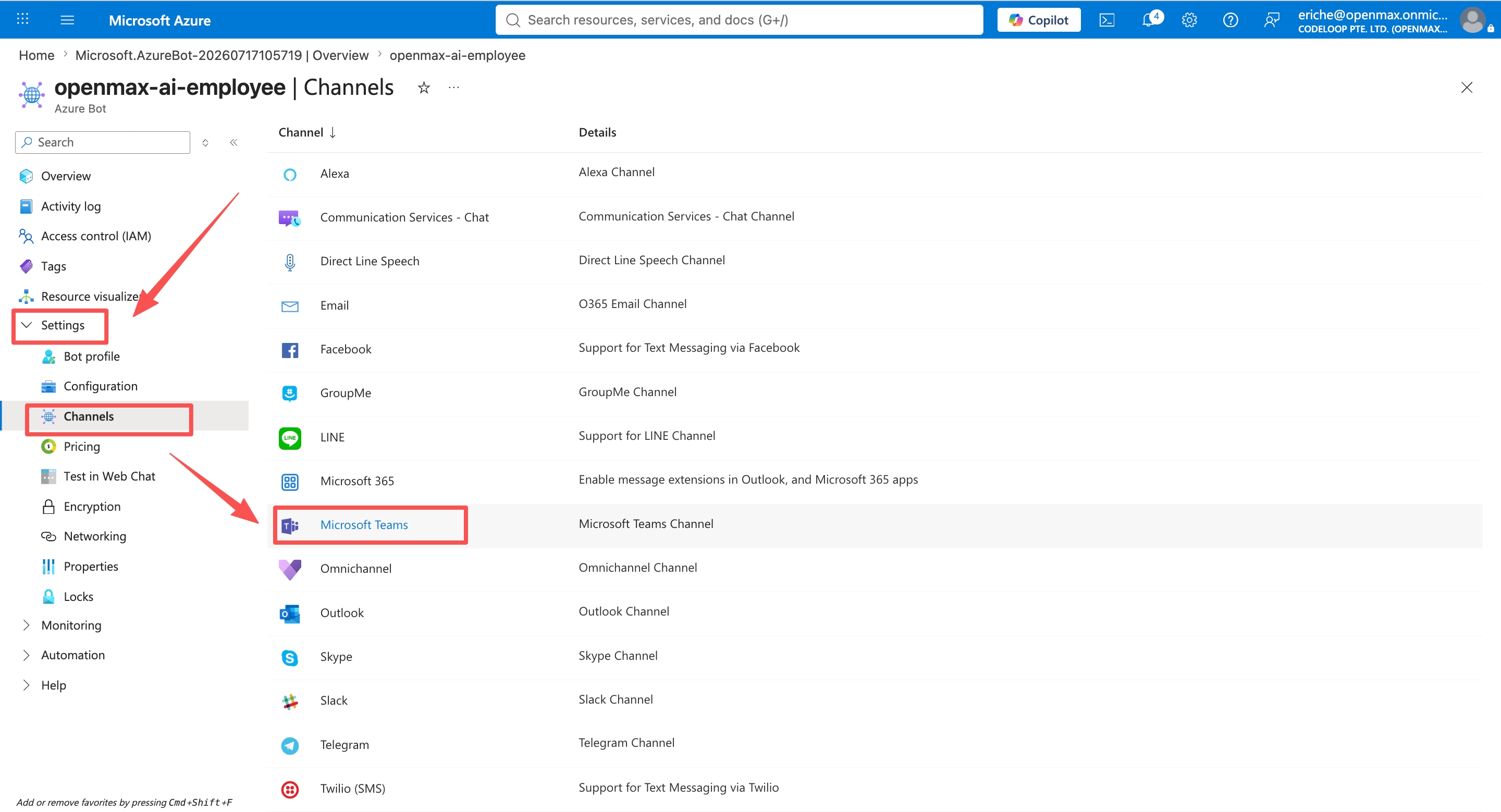This screenshot has height=812, width=1501.
Task: Click the Communication Services Chat icon
Action: [290, 218]
